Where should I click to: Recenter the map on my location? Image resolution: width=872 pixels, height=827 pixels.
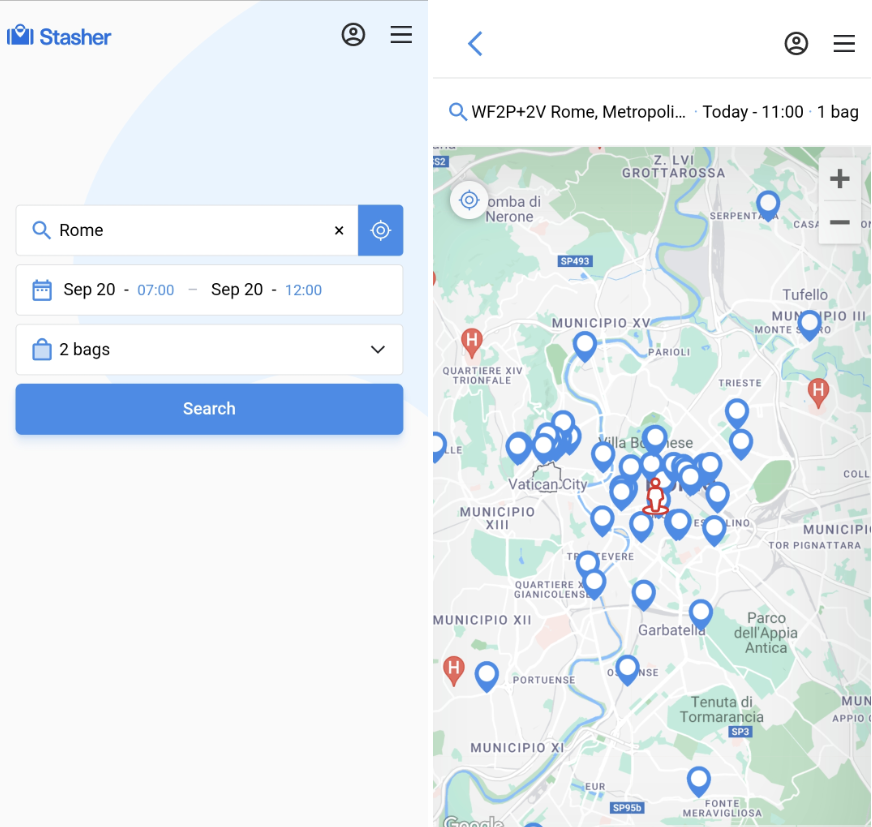(x=469, y=200)
